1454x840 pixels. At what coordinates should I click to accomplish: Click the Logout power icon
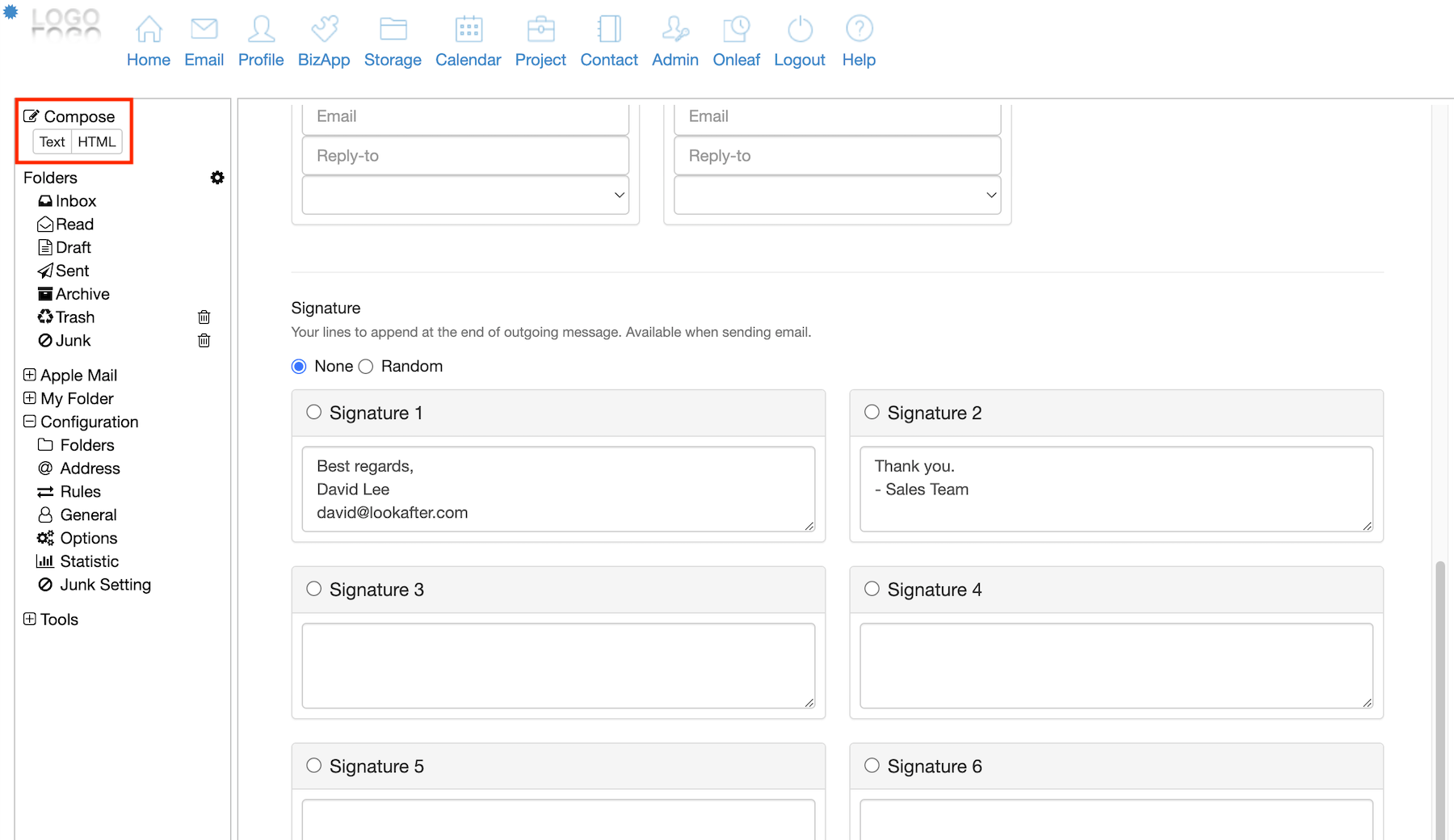[x=799, y=30]
